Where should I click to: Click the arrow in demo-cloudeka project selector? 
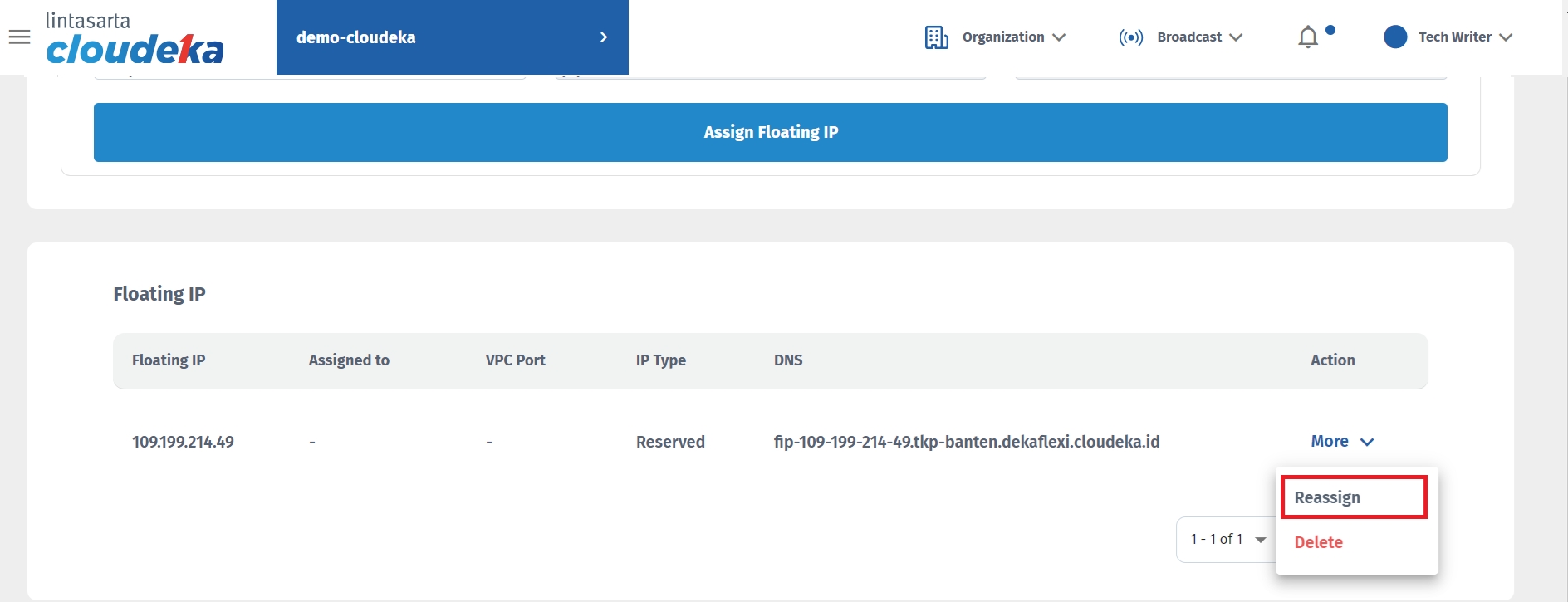pos(604,37)
